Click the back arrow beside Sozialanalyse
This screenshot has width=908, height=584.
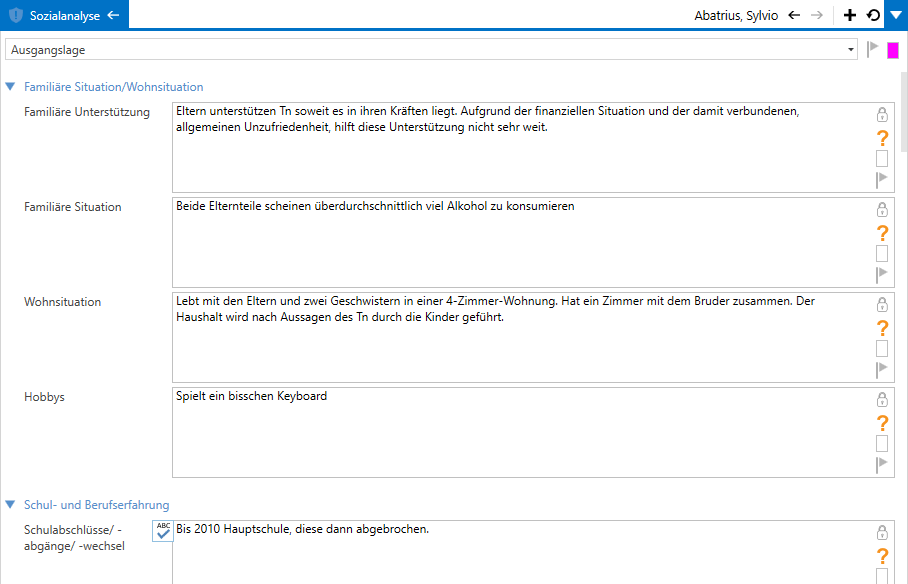113,15
